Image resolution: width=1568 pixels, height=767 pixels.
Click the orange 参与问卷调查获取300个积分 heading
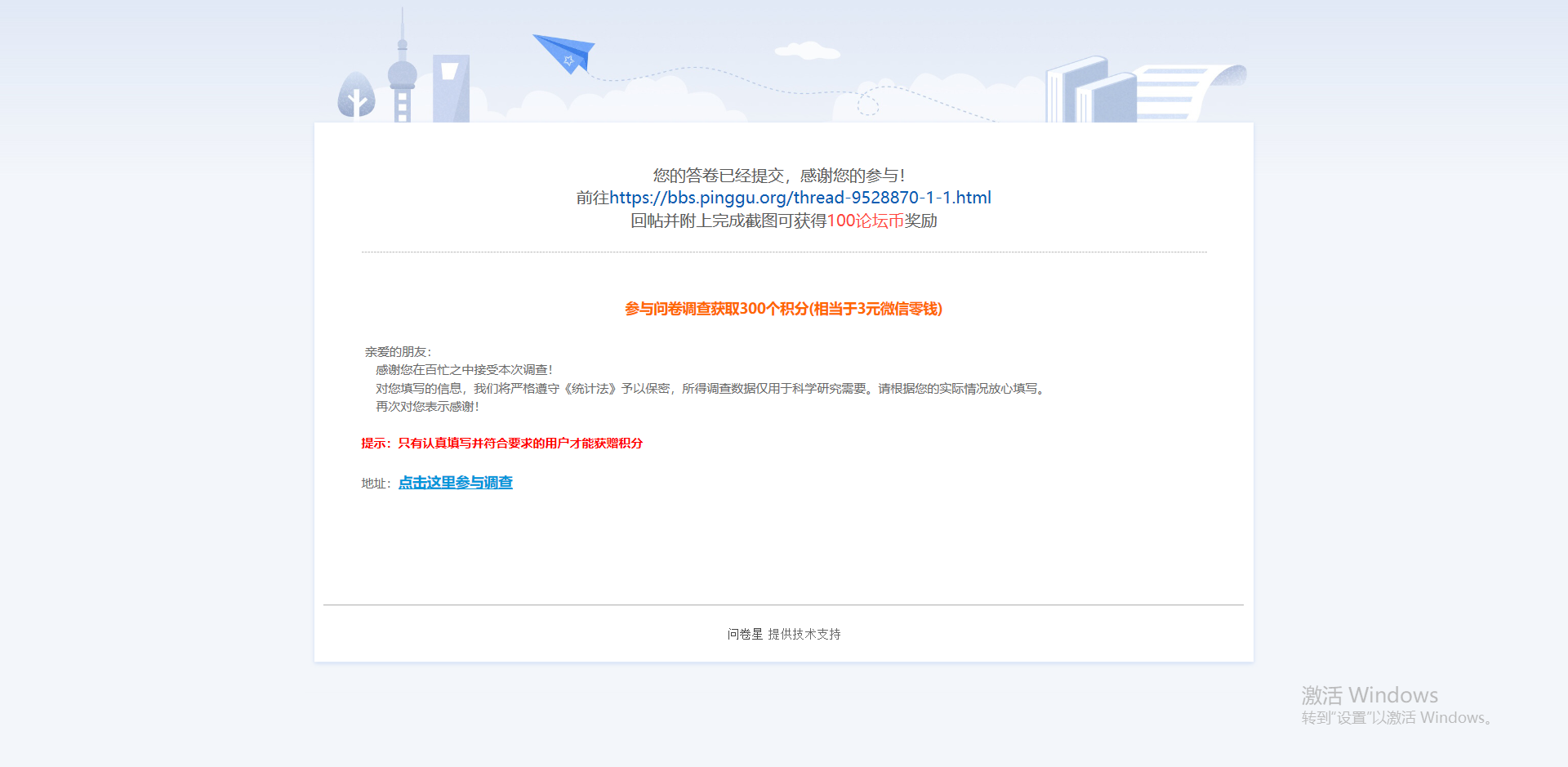click(784, 309)
